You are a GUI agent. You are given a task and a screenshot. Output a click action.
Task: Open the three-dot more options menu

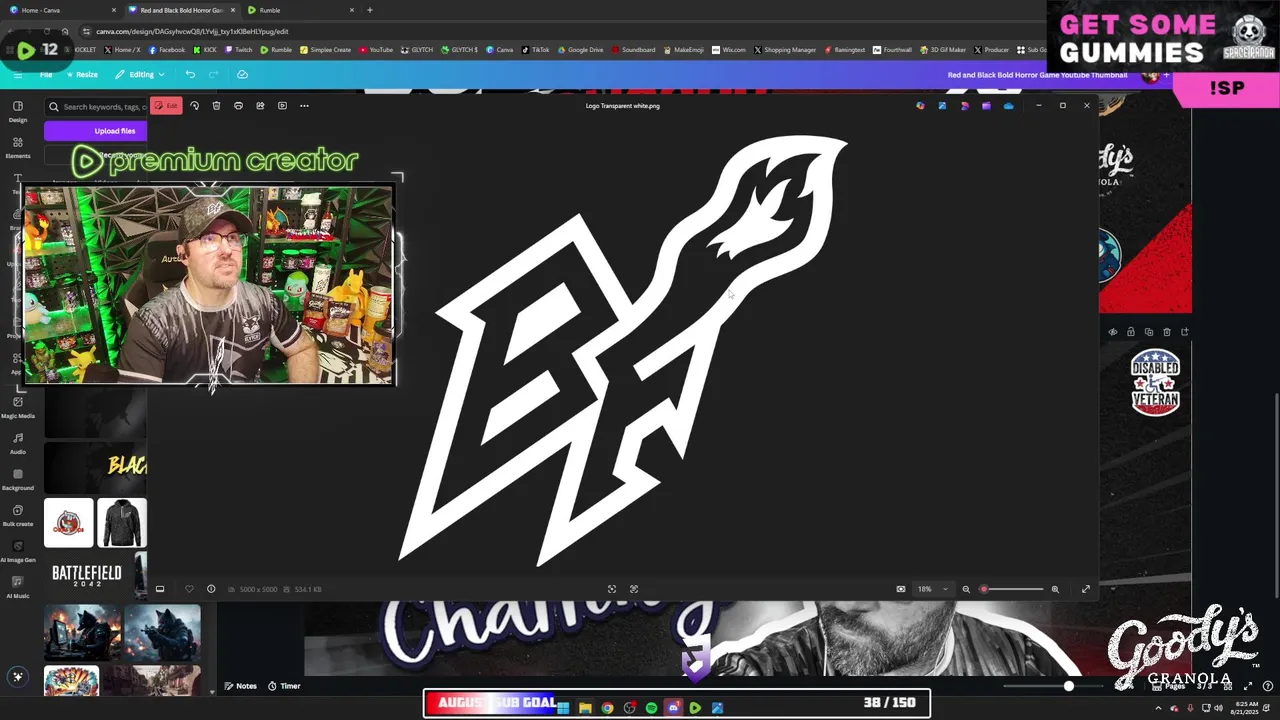pos(304,105)
